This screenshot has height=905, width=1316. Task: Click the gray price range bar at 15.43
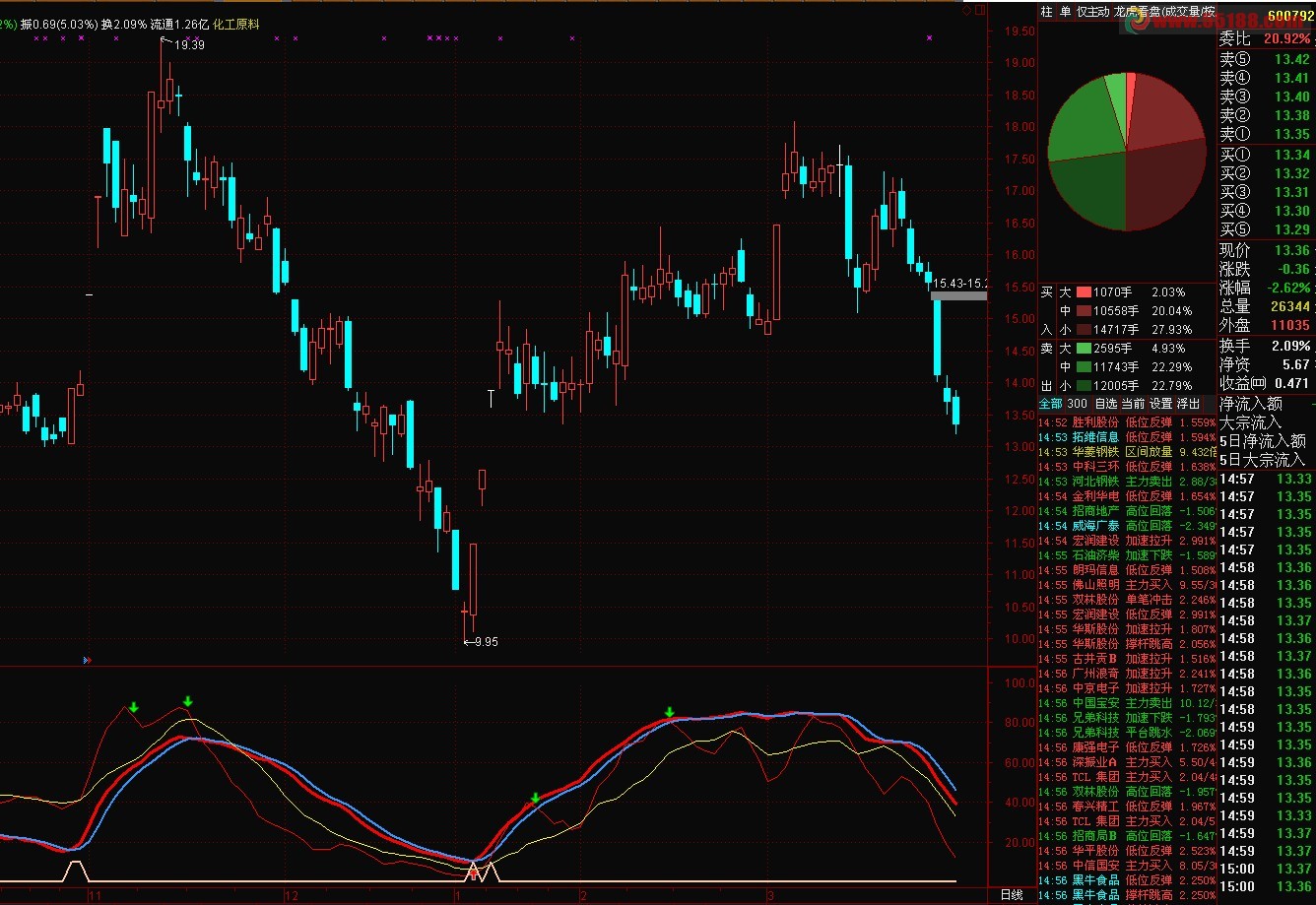point(958,294)
